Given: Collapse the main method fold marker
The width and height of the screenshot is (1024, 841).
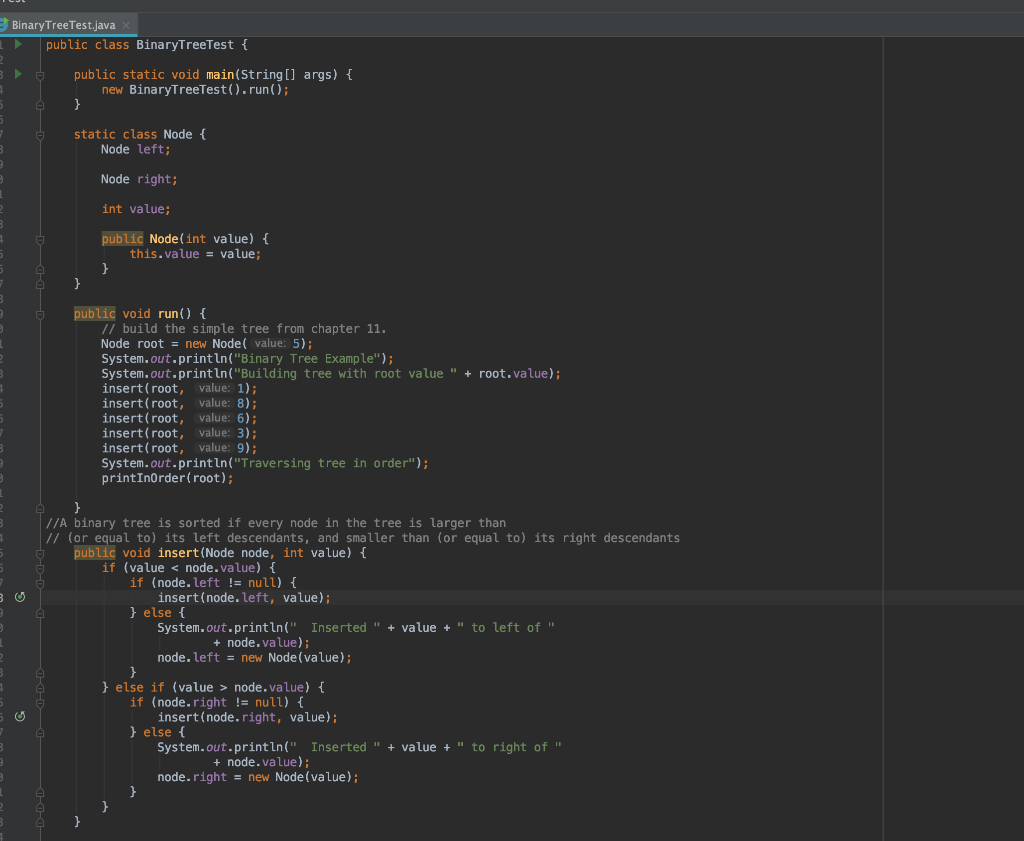Looking at the screenshot, I should click(40, 76).
